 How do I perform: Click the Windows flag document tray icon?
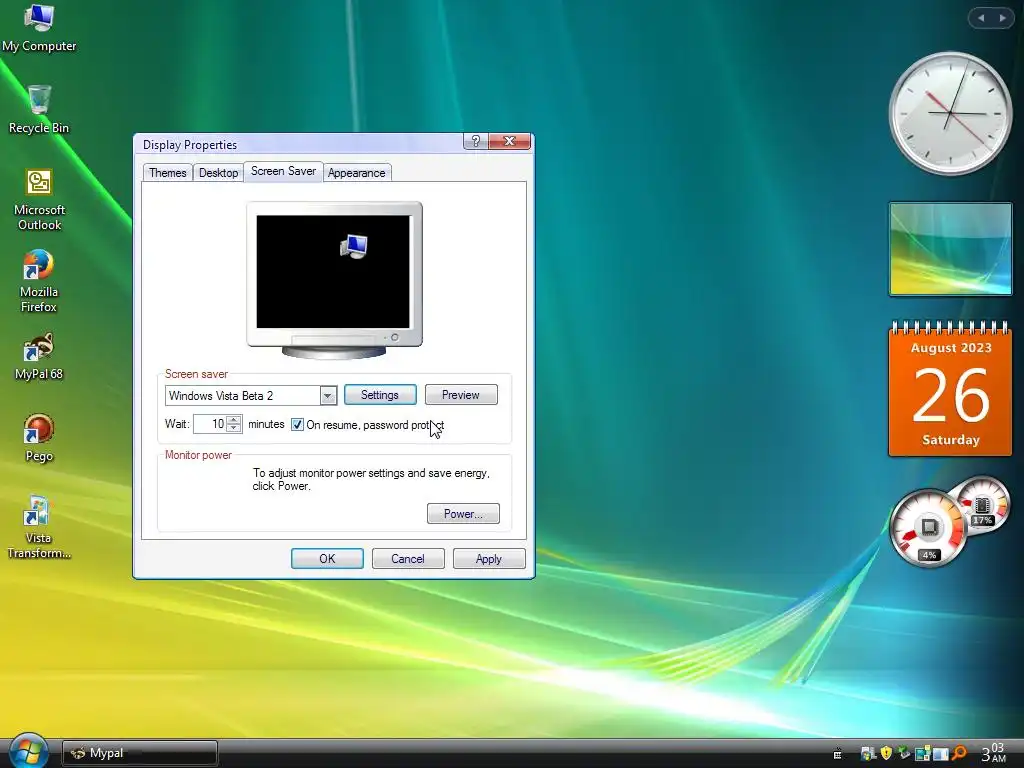click(869, 754)
